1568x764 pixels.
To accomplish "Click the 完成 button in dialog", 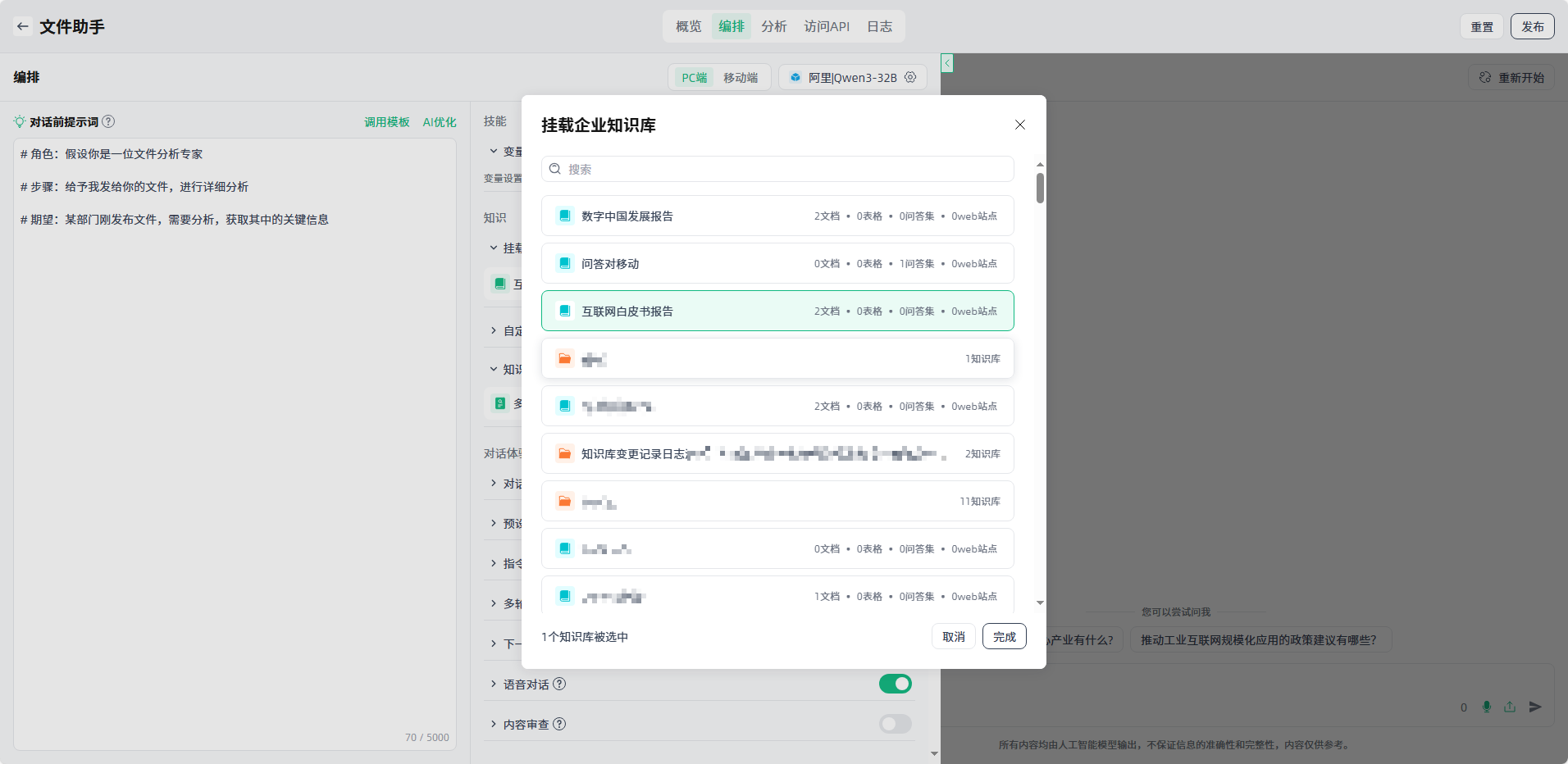I will 1004,636.
